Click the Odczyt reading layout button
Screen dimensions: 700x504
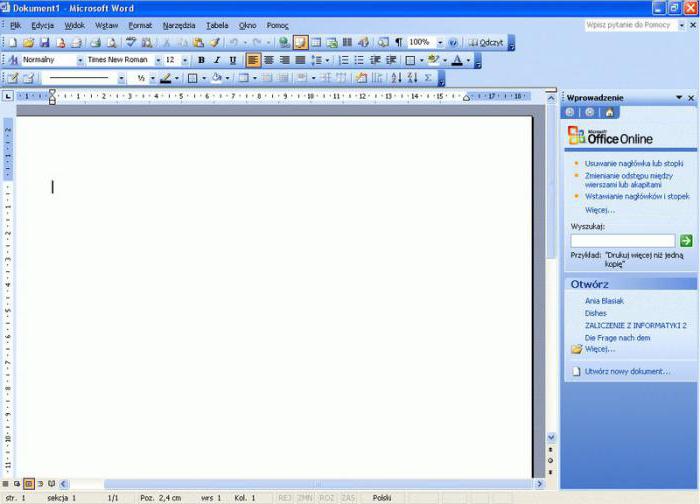pos(486,43)
